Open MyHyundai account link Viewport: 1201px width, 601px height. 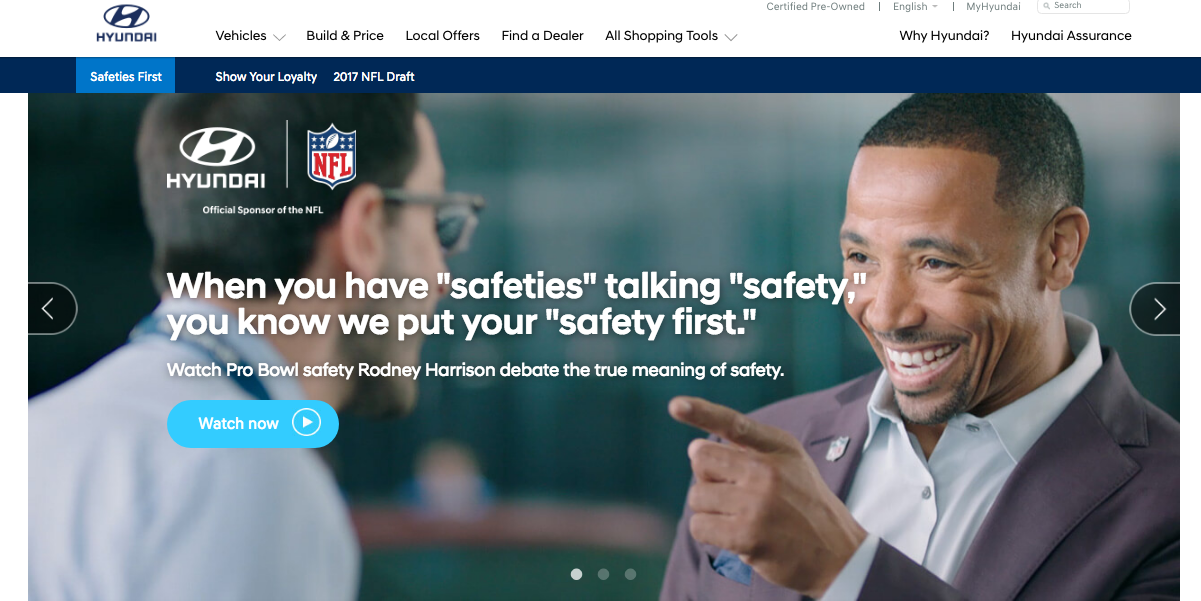pyautogui.click(x=993, y=6)
